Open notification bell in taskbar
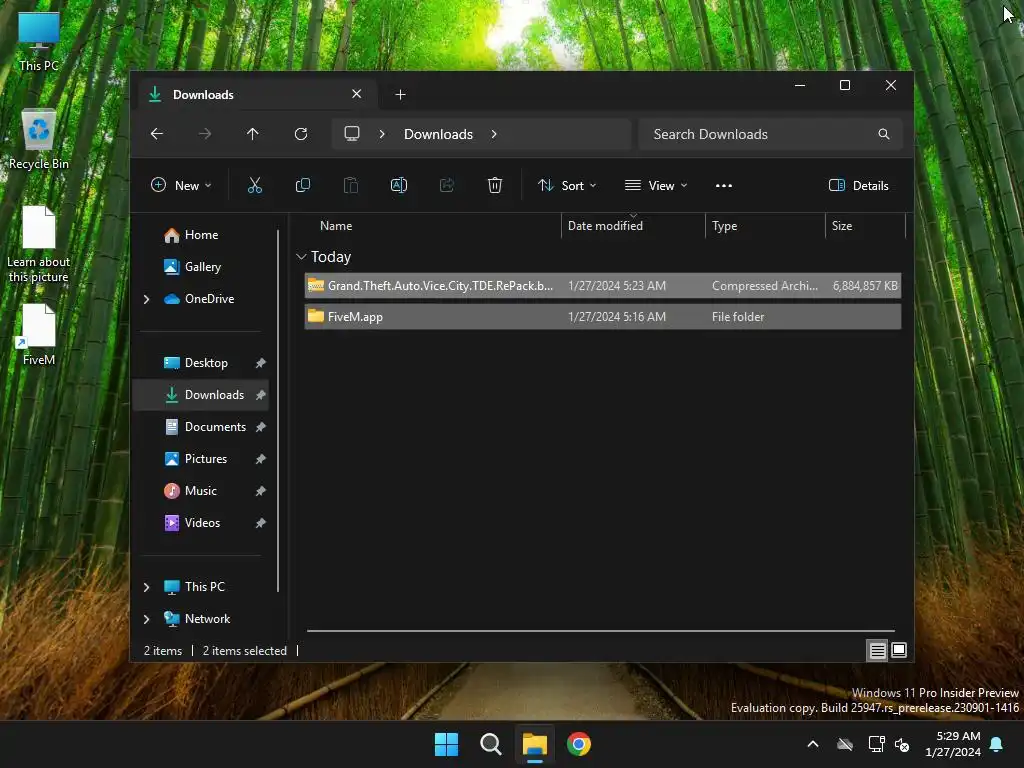Image resolution: width=1024 pixels, height=768 pixels. click(997, 744)
